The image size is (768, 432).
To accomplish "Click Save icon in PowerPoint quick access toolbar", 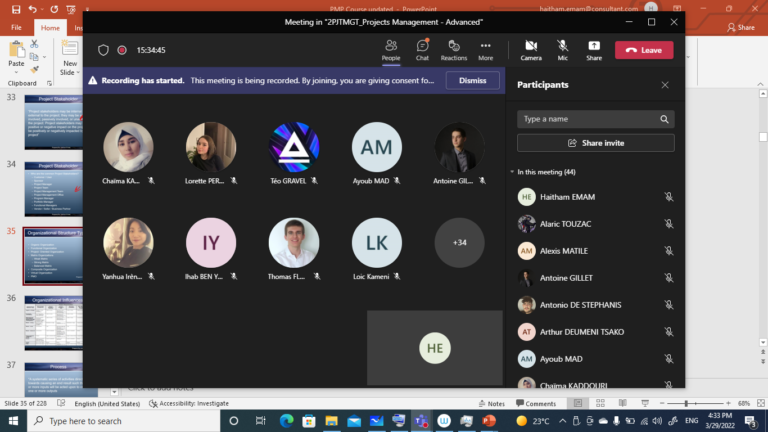I will coord(16,9).
